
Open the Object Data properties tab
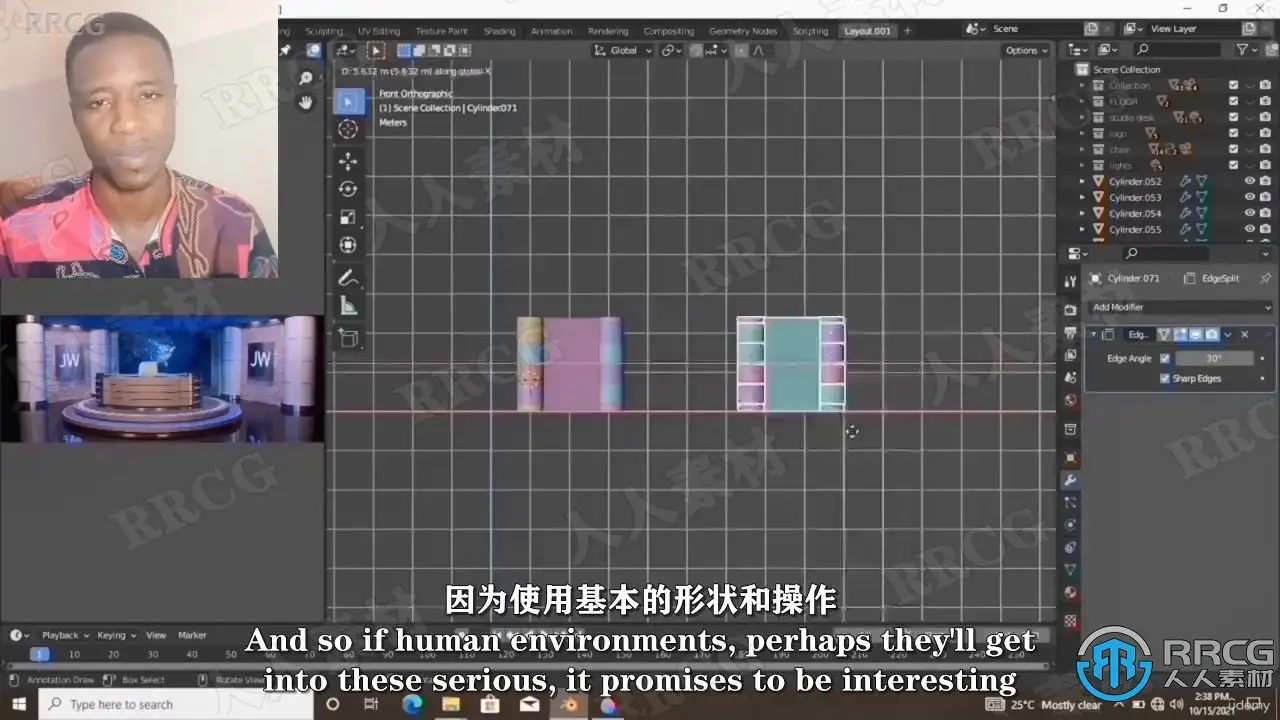click(1071, 570)
